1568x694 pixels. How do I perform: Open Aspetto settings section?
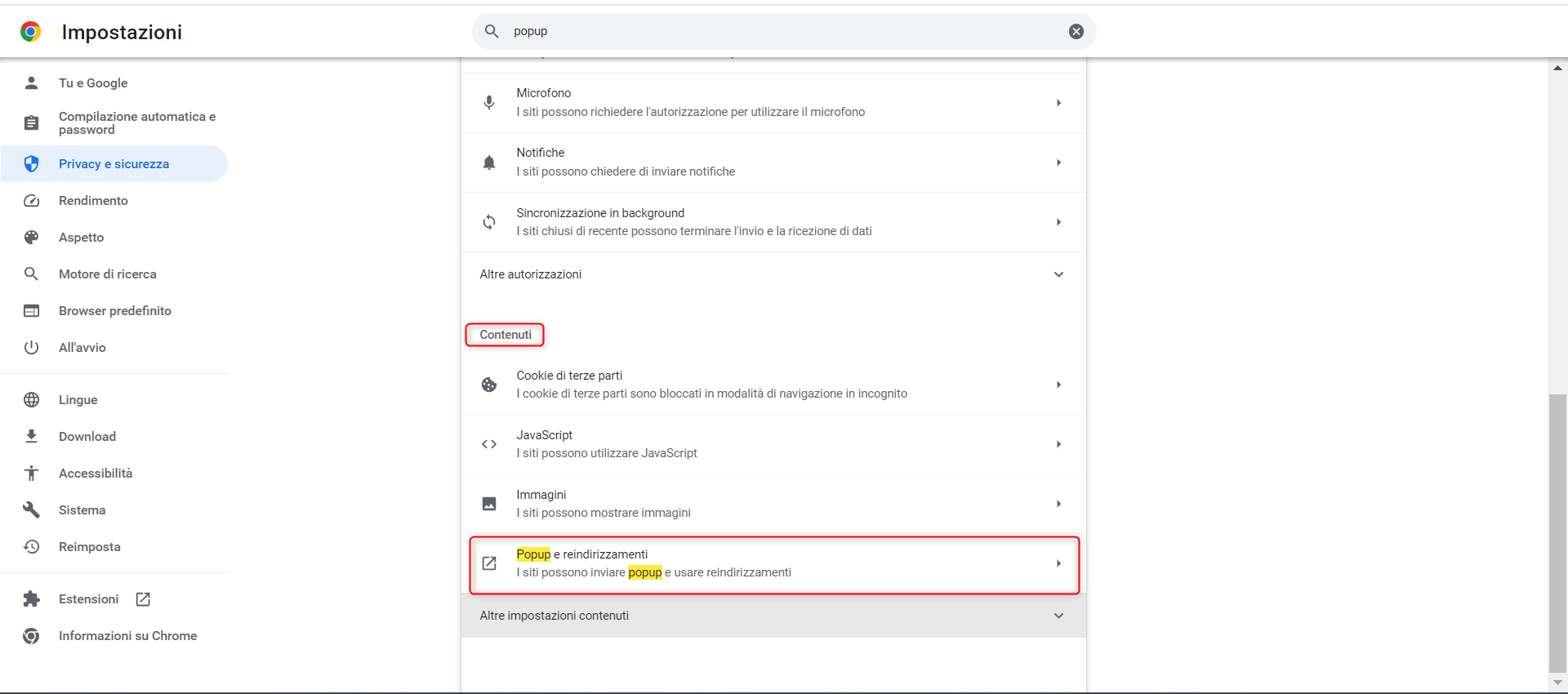point(81,238)
